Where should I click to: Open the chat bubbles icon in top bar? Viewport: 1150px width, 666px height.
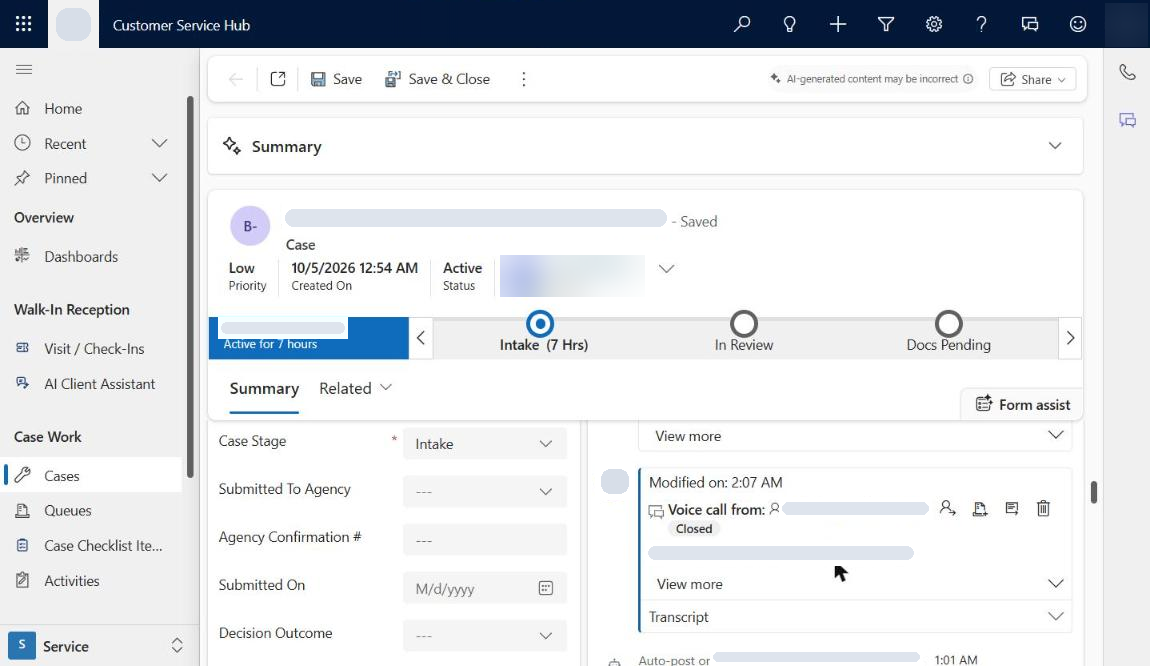tap(1030, 24)
